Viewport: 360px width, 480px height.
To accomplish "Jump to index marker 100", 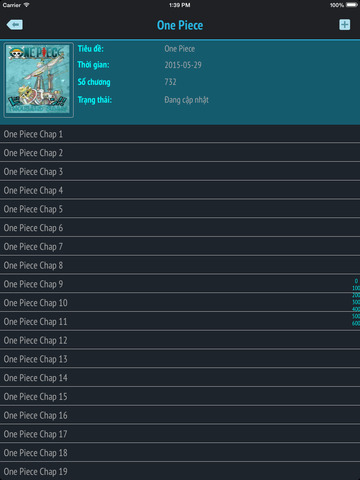I will pyautogui.click(x=356, y=288).
